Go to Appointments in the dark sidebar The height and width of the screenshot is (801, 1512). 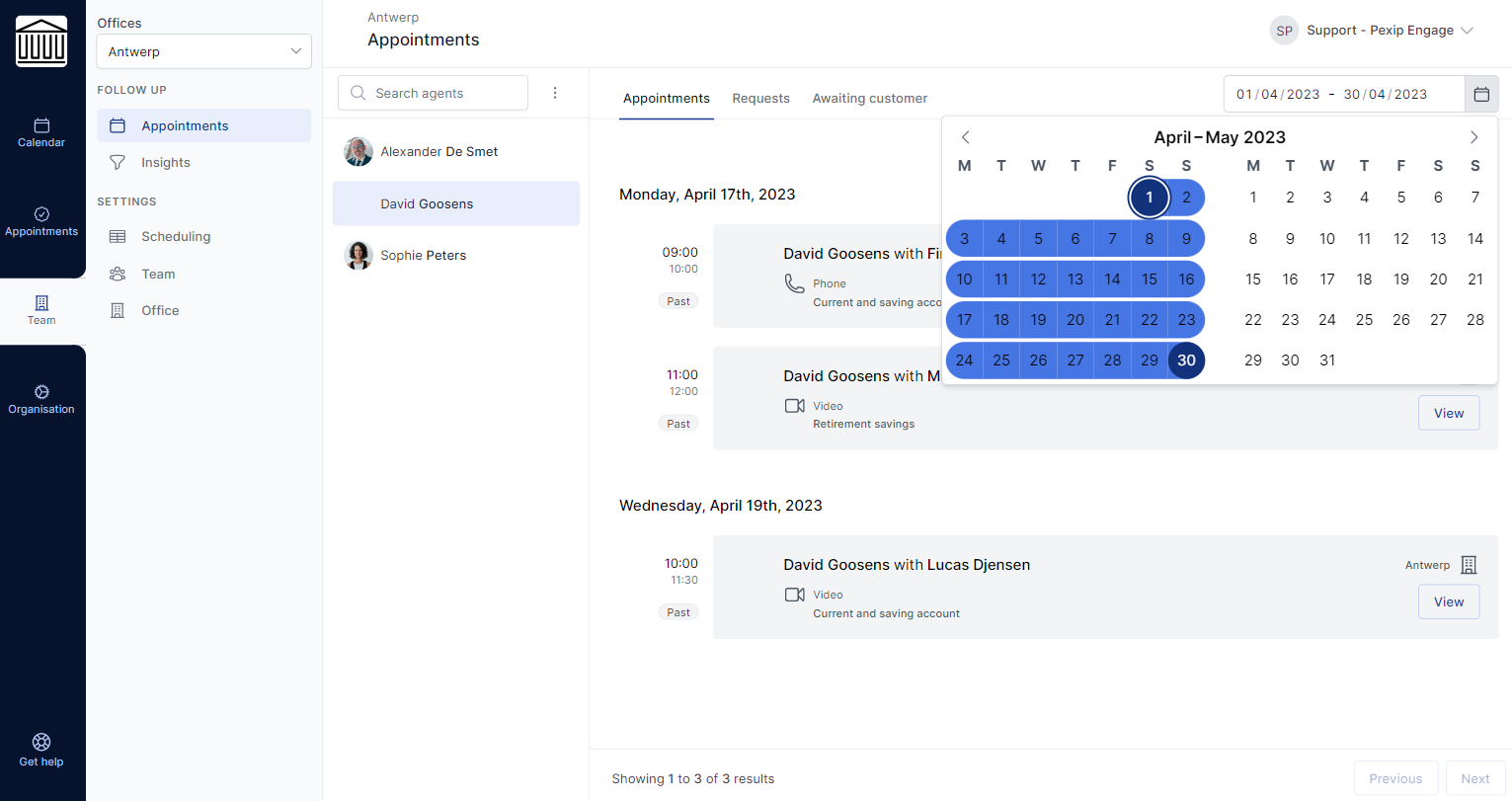click(x=41, y=221)
